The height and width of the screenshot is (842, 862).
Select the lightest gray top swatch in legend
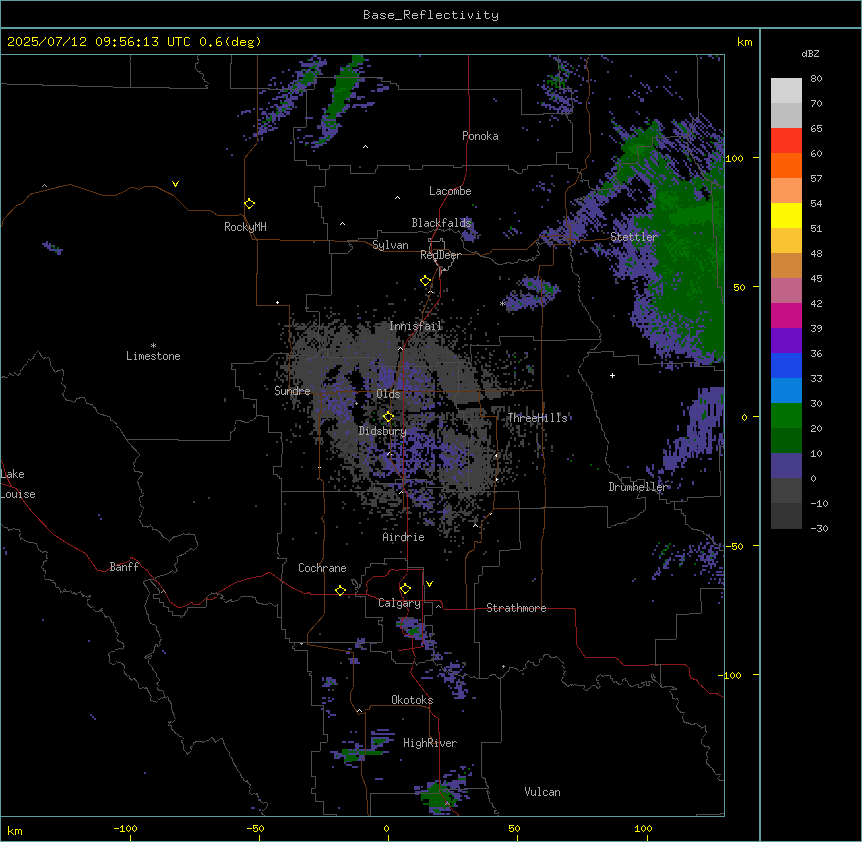click(x=786, y=91)
